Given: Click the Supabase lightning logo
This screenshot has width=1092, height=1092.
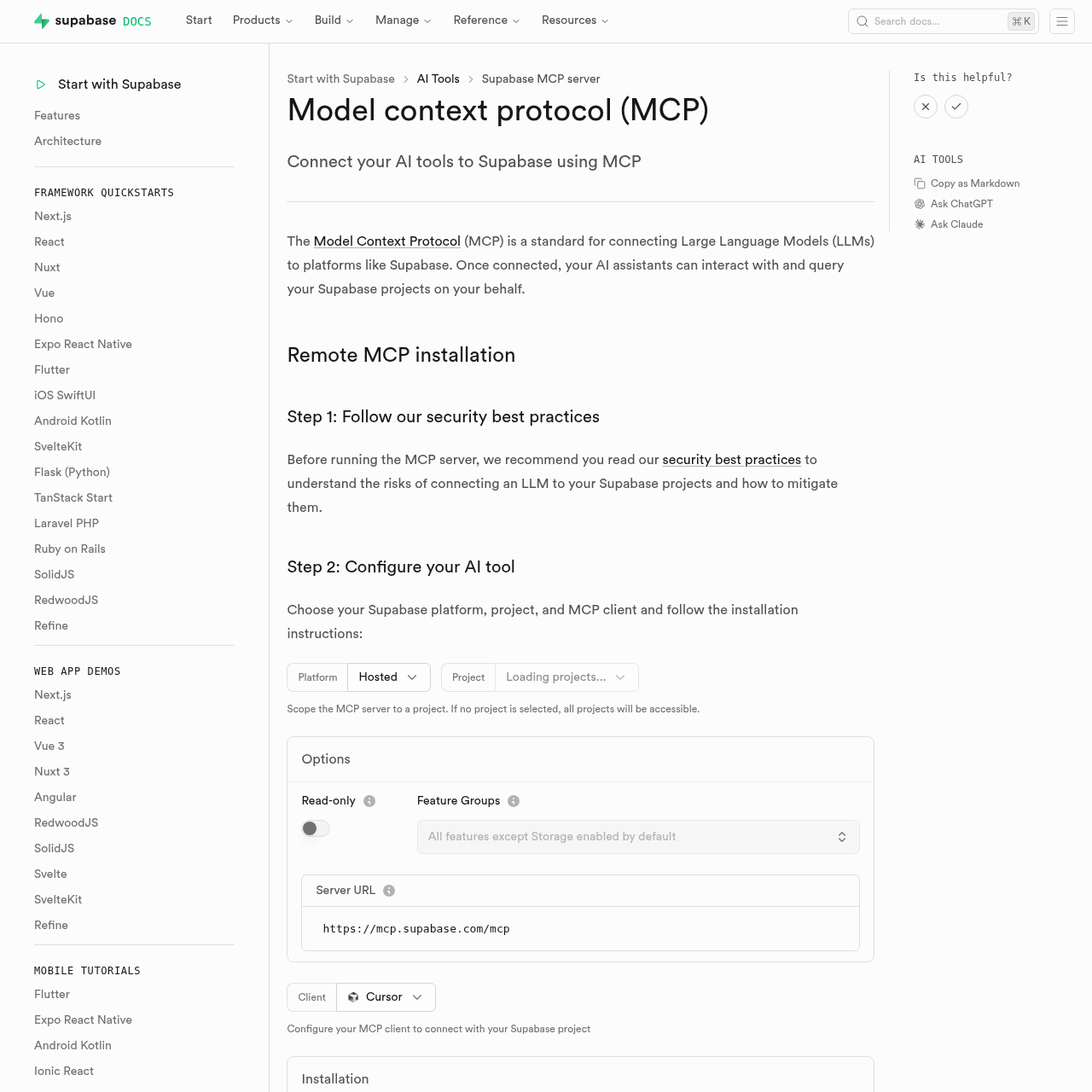Looking at the screenshot, I should click(x=42, y=20).
